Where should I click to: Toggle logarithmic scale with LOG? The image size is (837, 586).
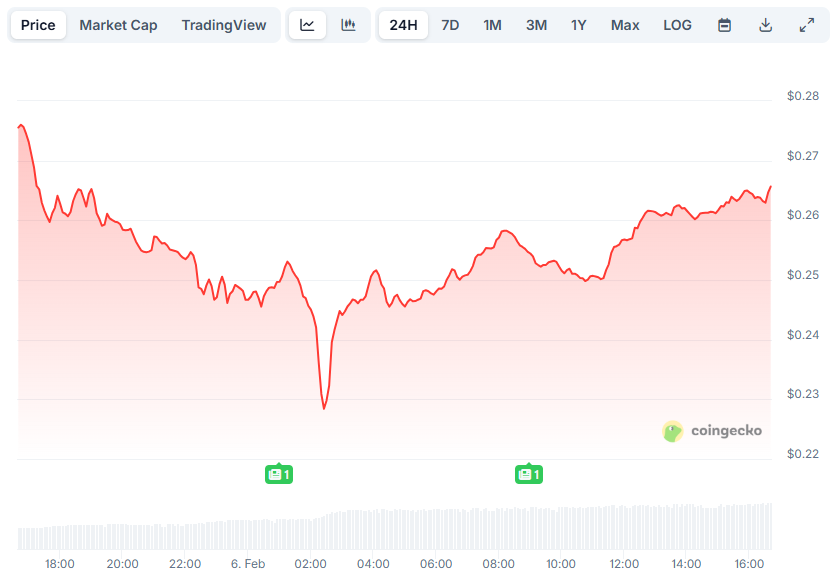click(677, 24)
